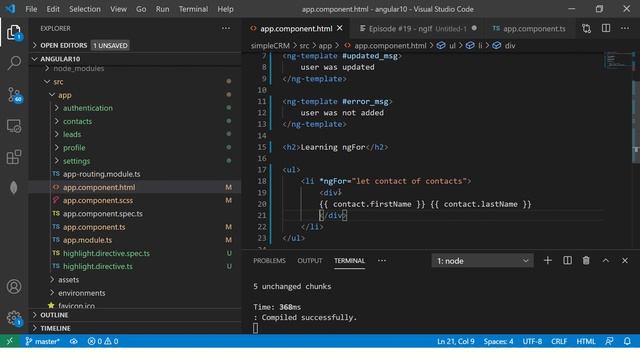Switch to the Problems panel tab

click(x=269, y=261)
